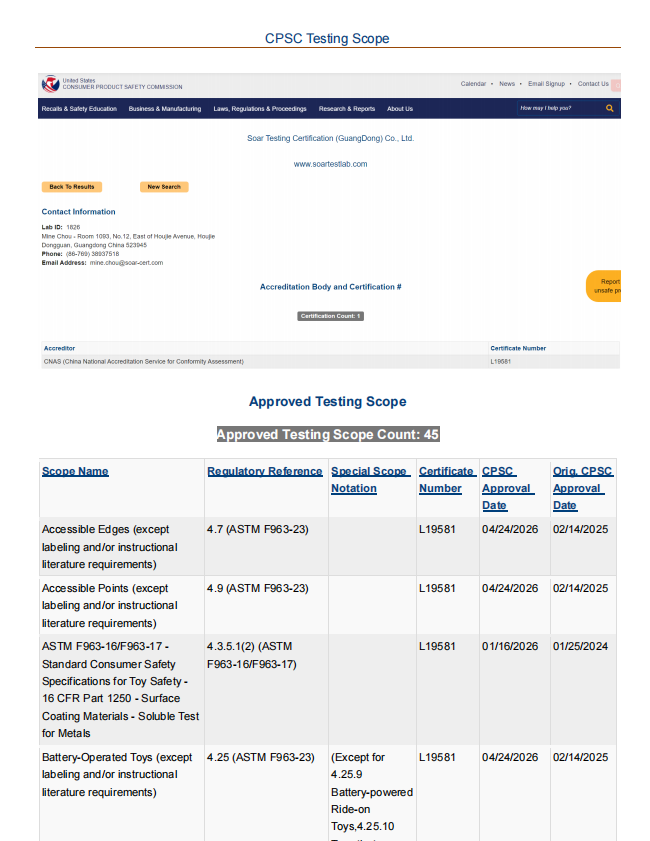Click the Approved Testing Scope heading
This screenshot has width=650, height=841.
coord(328,402)
